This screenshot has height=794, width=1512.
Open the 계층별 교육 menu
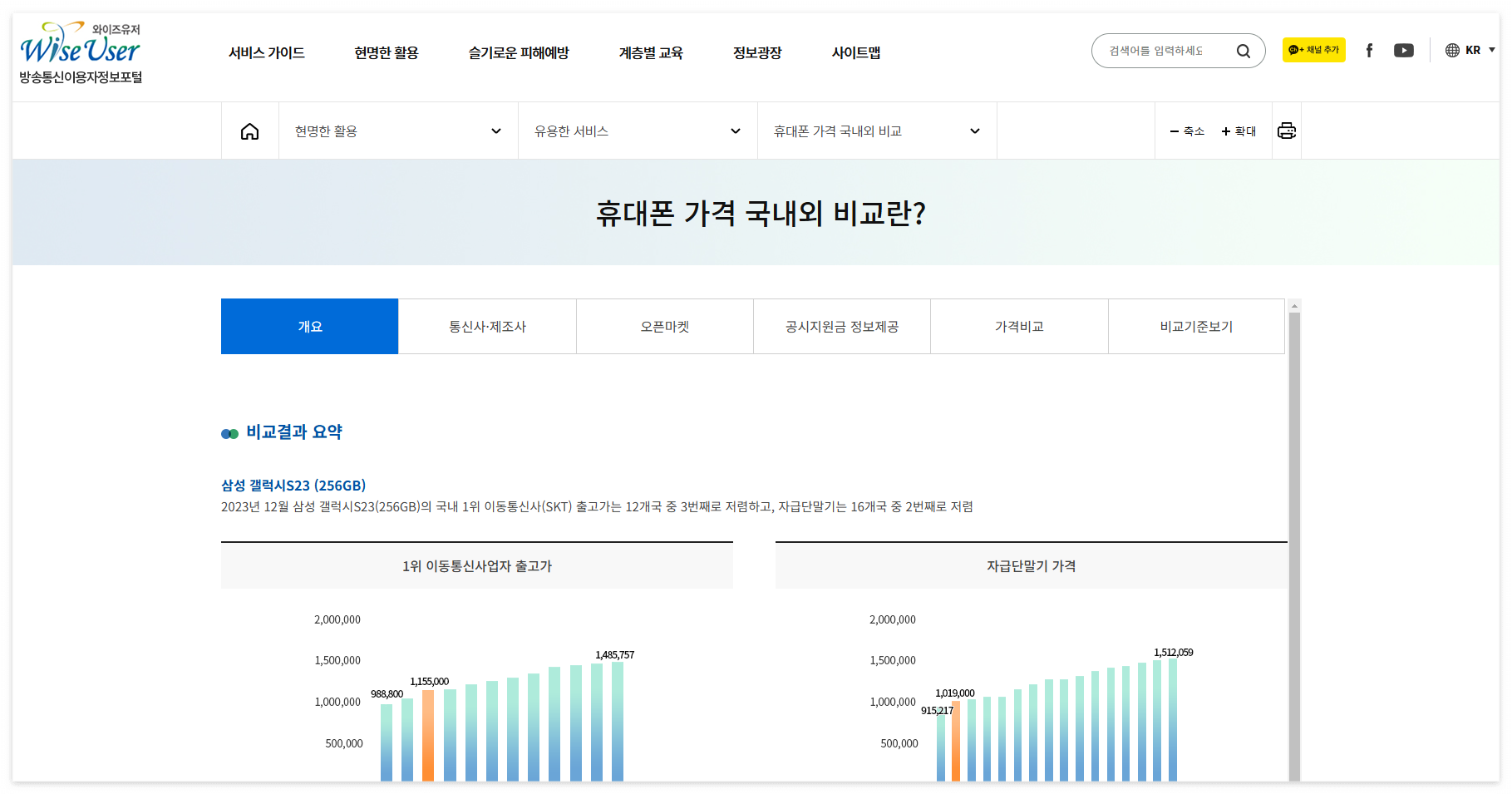pos(651,52)
